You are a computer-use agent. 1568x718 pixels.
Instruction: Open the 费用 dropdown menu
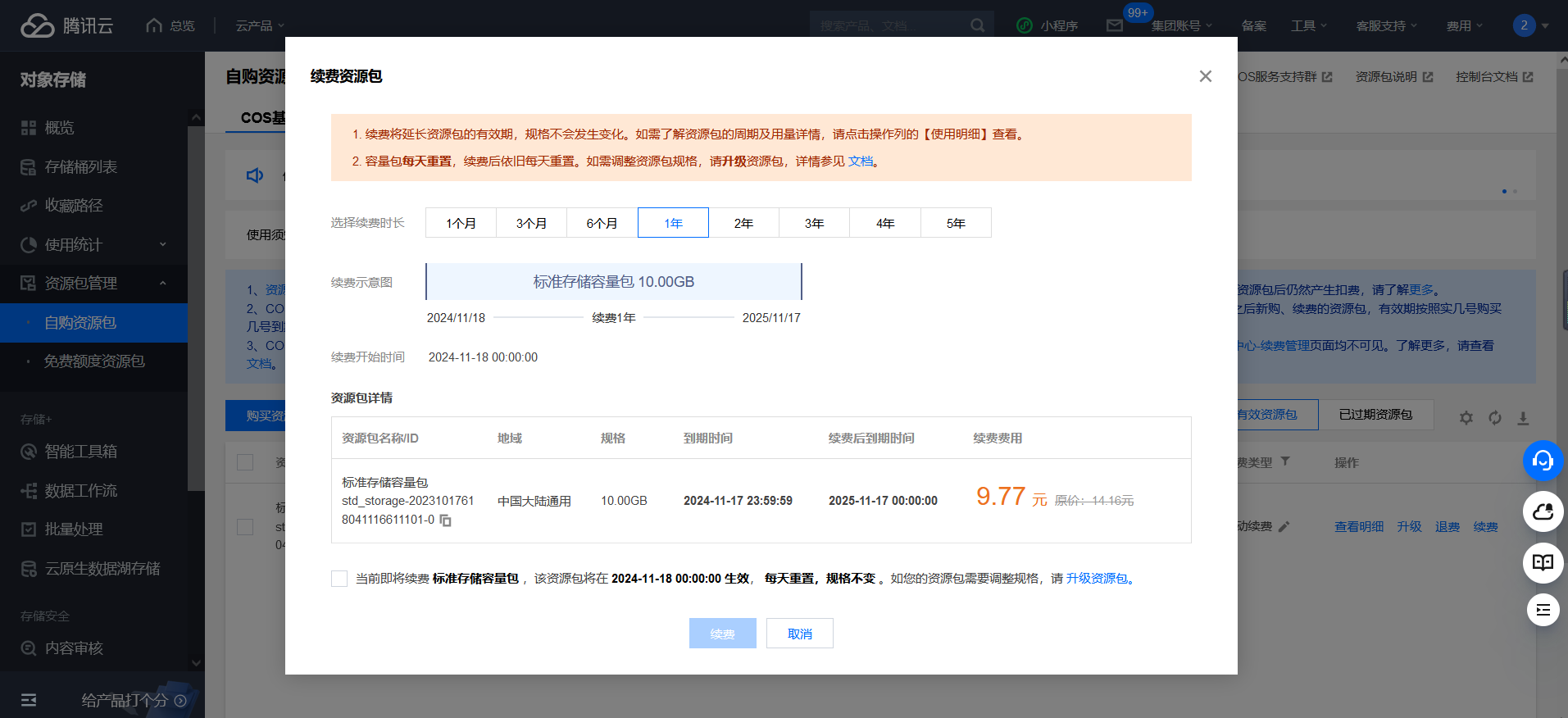click(x=1464, y=26)
